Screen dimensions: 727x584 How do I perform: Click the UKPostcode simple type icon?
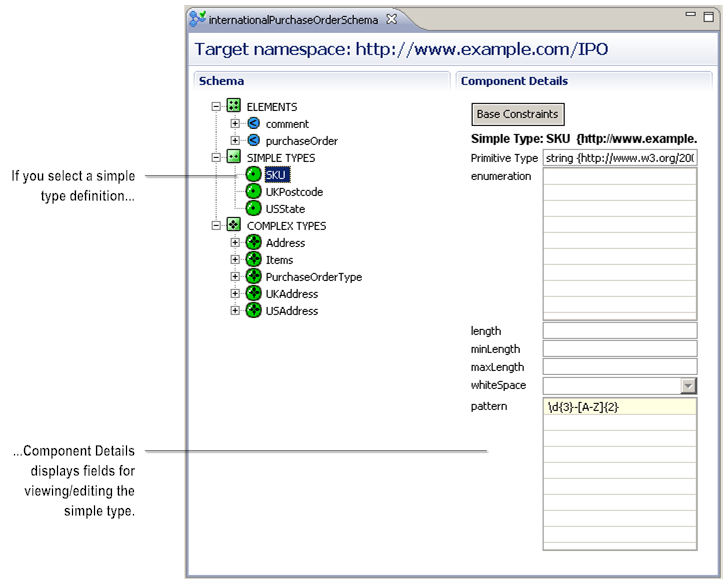pyautogui.click(x=253, y=192)
